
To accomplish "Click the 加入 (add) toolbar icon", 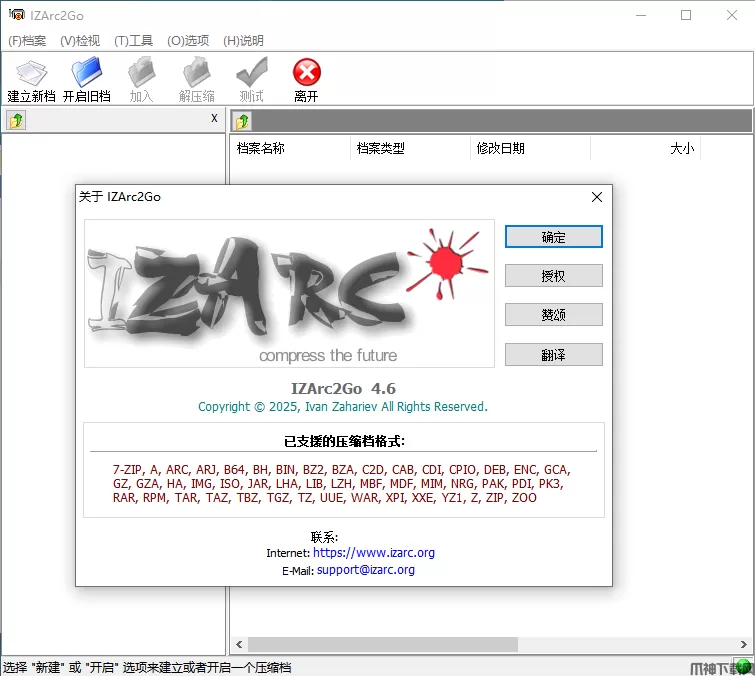I will pyautogui.click(x=142, y=79).
